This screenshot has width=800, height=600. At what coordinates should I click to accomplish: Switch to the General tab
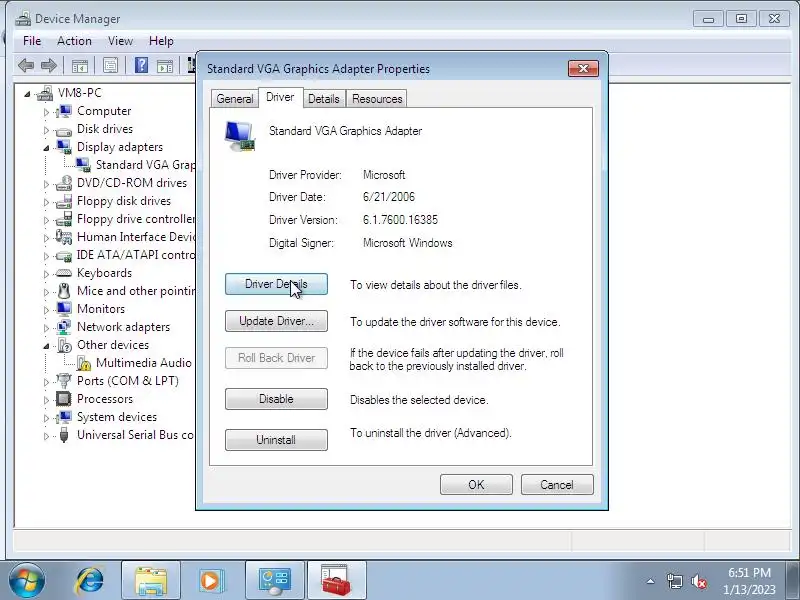(x=235, y=98)
